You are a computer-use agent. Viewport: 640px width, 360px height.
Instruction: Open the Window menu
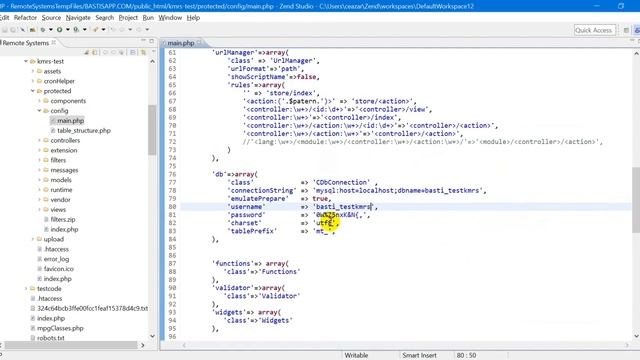tap(170, 18)
